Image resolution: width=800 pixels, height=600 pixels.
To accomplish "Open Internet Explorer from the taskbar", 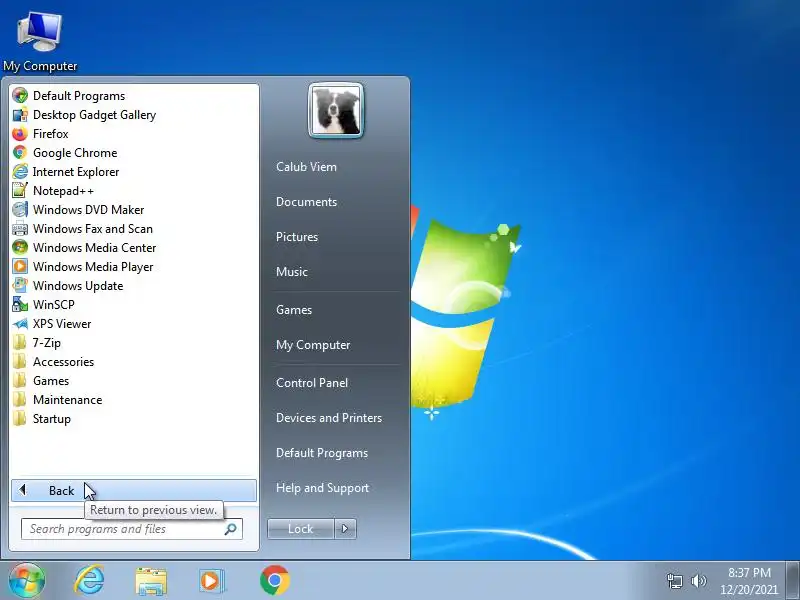I will [x=89, y=580].
